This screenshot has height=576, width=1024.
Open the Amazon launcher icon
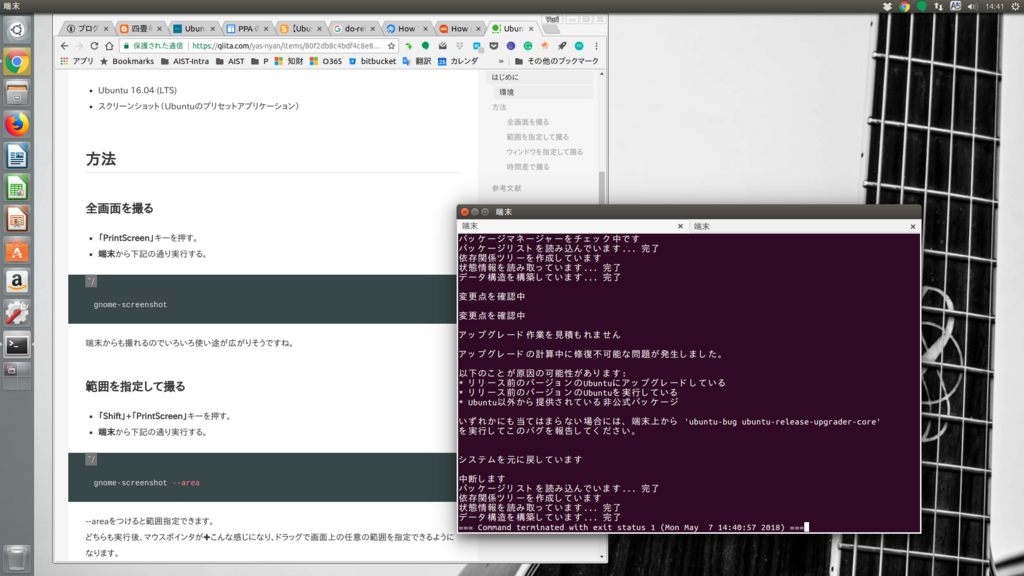click(16, 281)
